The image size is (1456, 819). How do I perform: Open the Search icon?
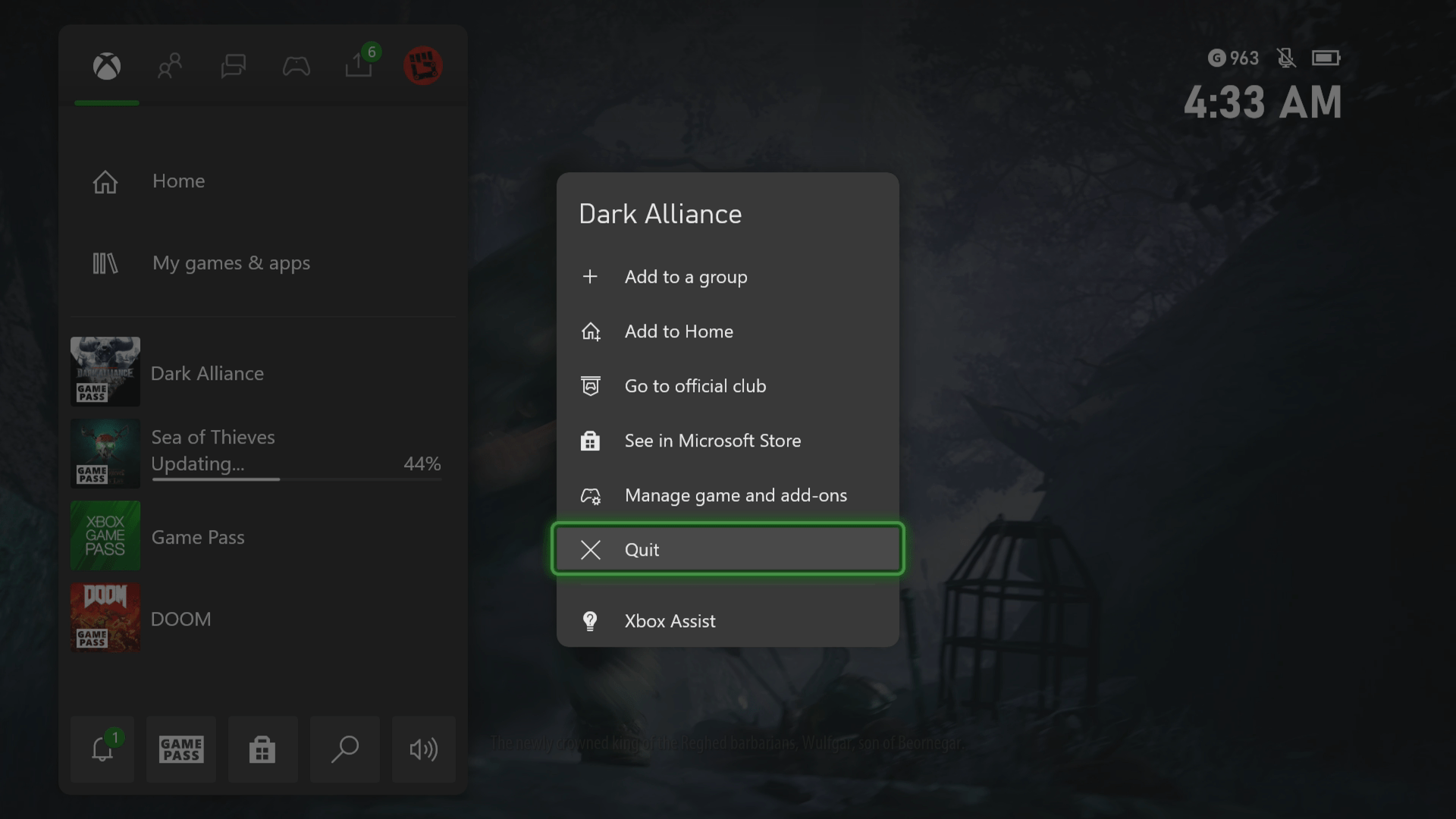[345, 749]
